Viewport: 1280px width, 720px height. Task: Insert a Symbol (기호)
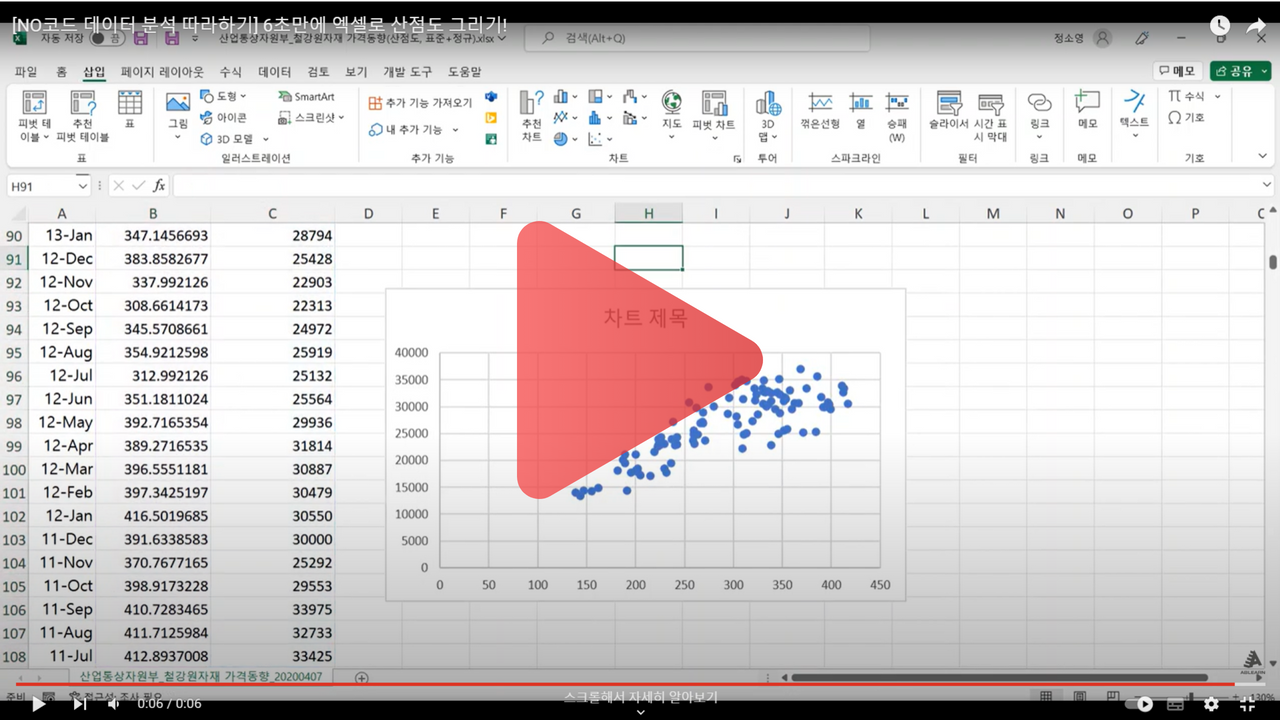(x=1187, y=118)
